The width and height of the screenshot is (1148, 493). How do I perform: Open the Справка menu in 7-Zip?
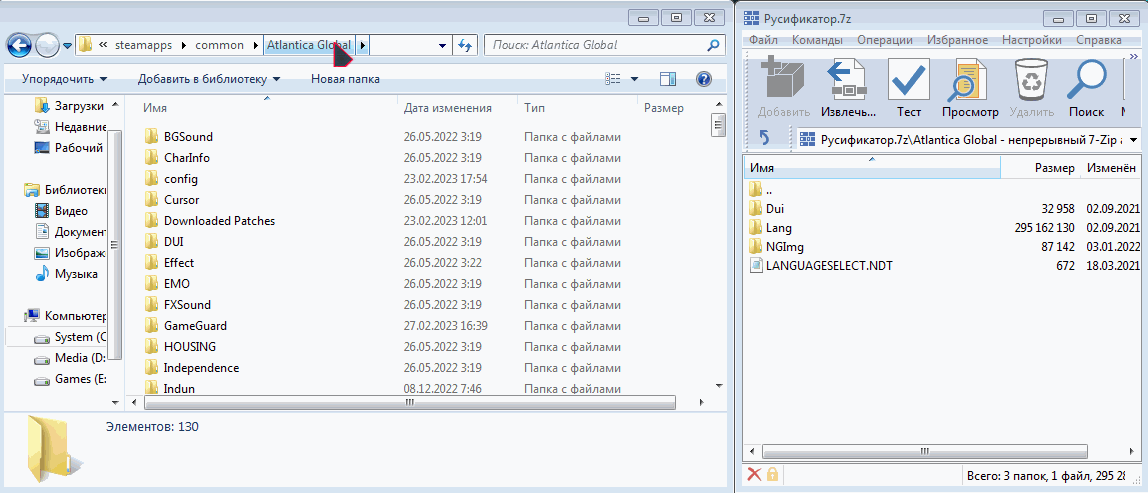(x=1098, y=40)
